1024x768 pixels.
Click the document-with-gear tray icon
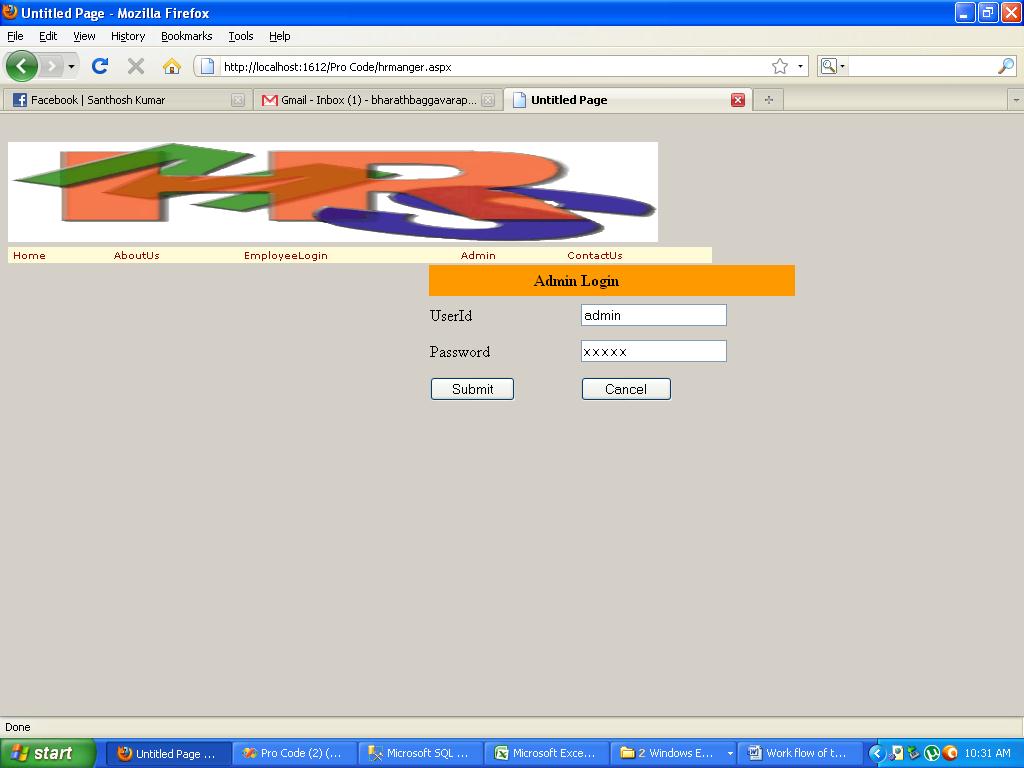pyautogui.click(x=897, y=753)
